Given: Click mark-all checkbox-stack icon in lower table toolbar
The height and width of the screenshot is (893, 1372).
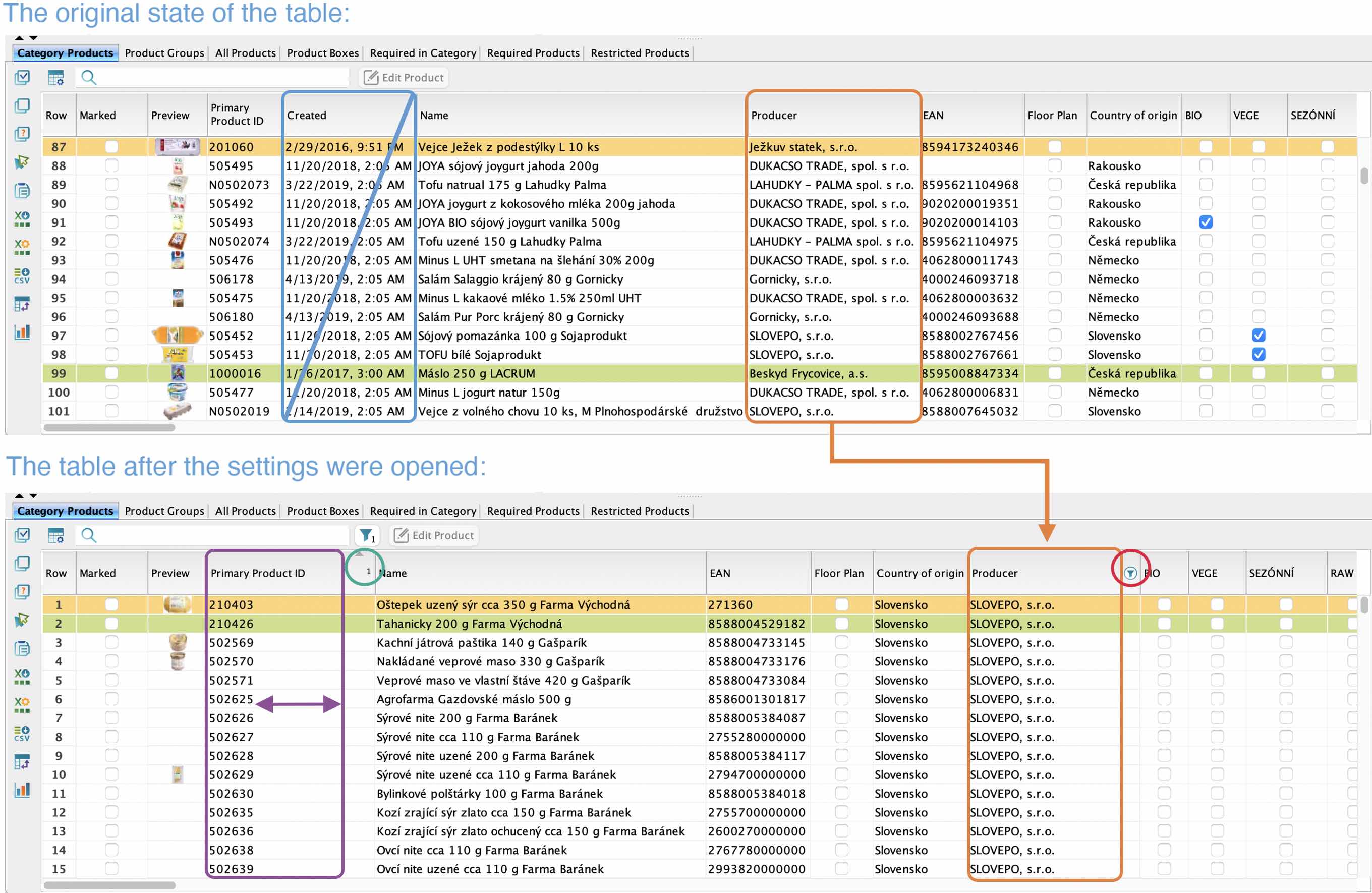Looking at the screenshot, I should tap(22, 534).
